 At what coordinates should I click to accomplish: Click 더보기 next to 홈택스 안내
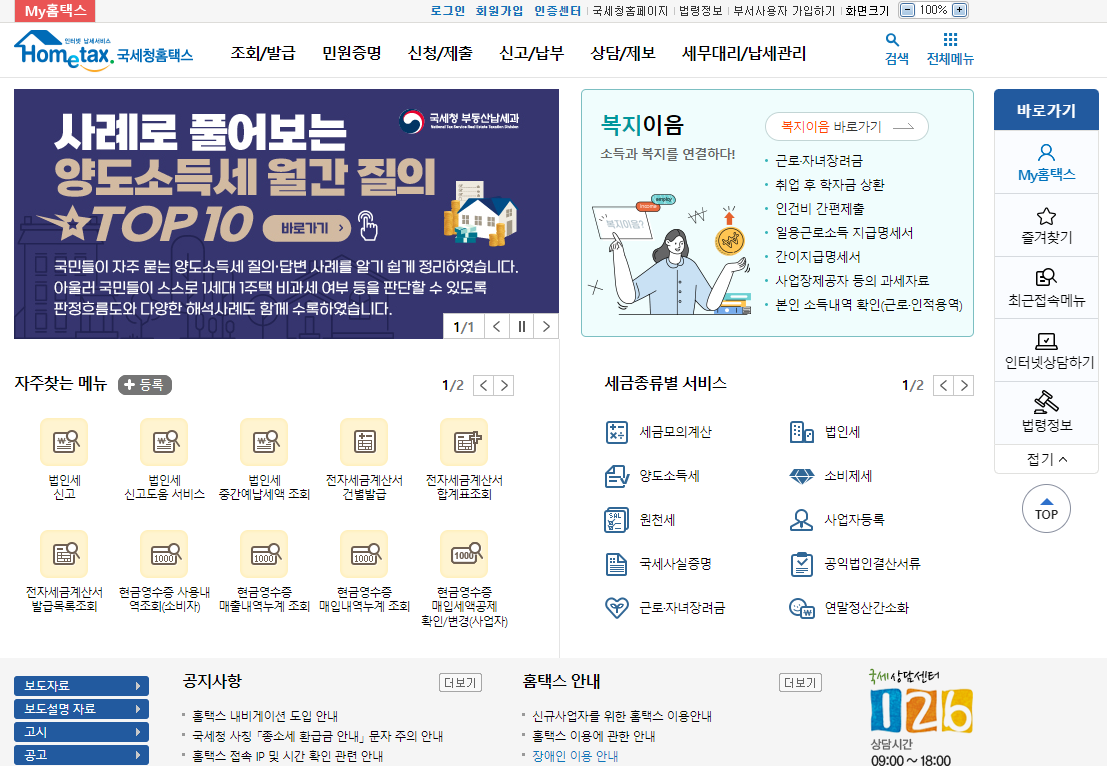pos(801,683)
